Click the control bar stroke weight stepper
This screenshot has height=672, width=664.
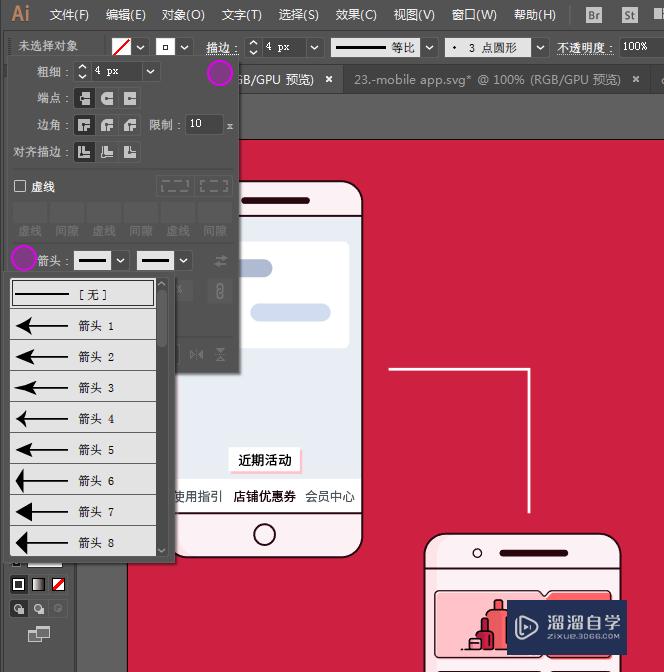point(253,47)
